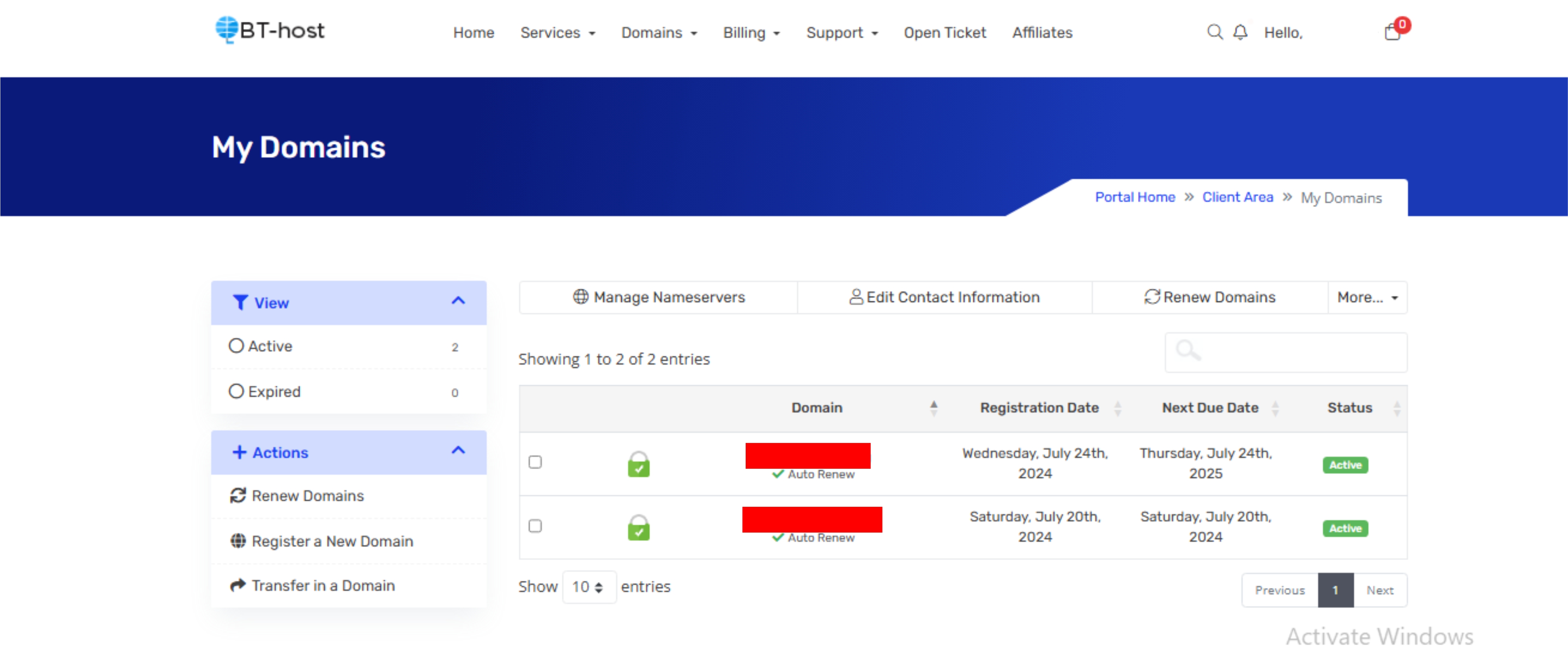Click Edit Contact Information person button
Screen dimensions: 1568x650
point(945,297)
